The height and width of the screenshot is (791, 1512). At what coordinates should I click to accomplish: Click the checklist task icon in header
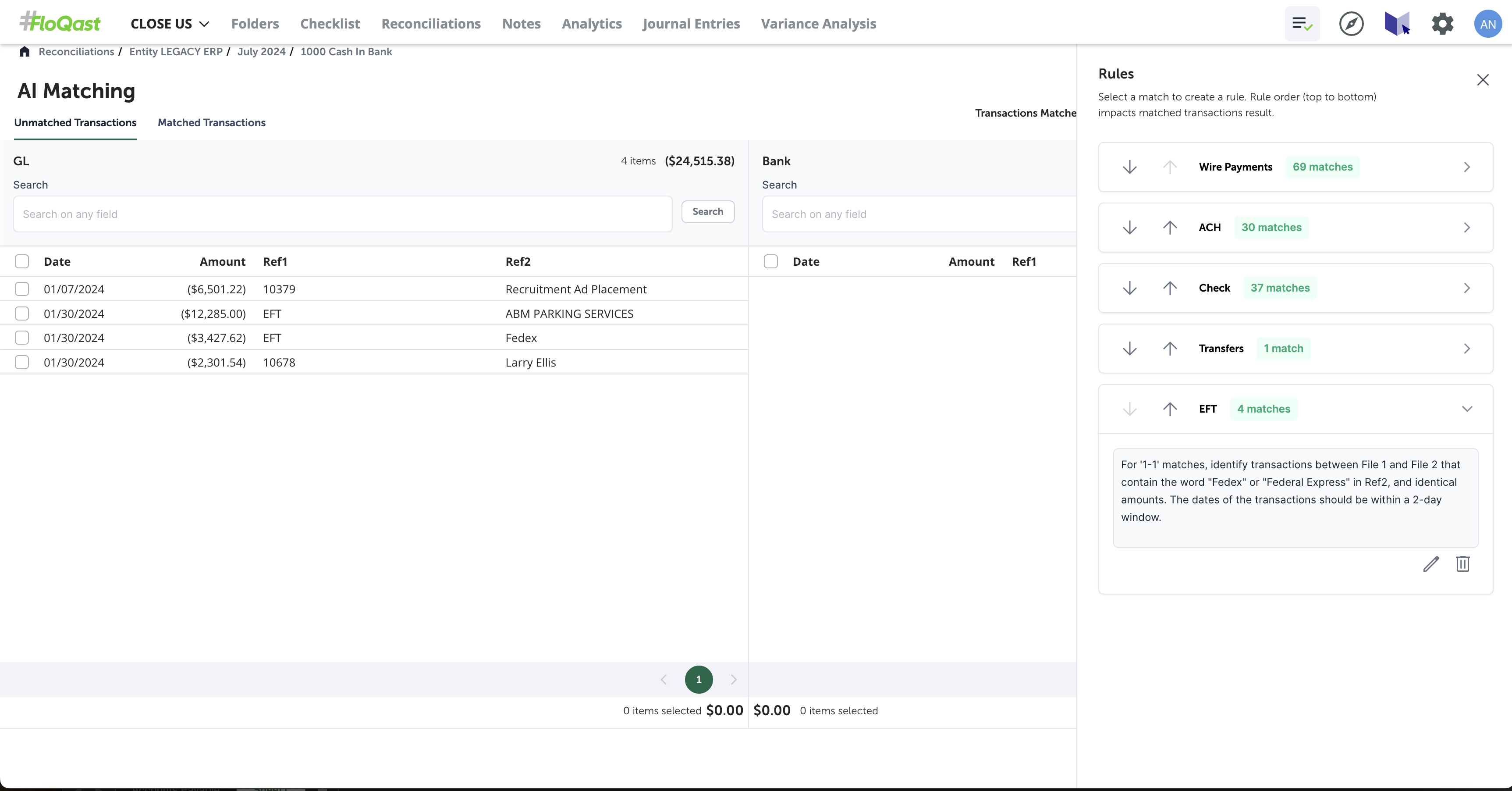[x=1302, y=24]
